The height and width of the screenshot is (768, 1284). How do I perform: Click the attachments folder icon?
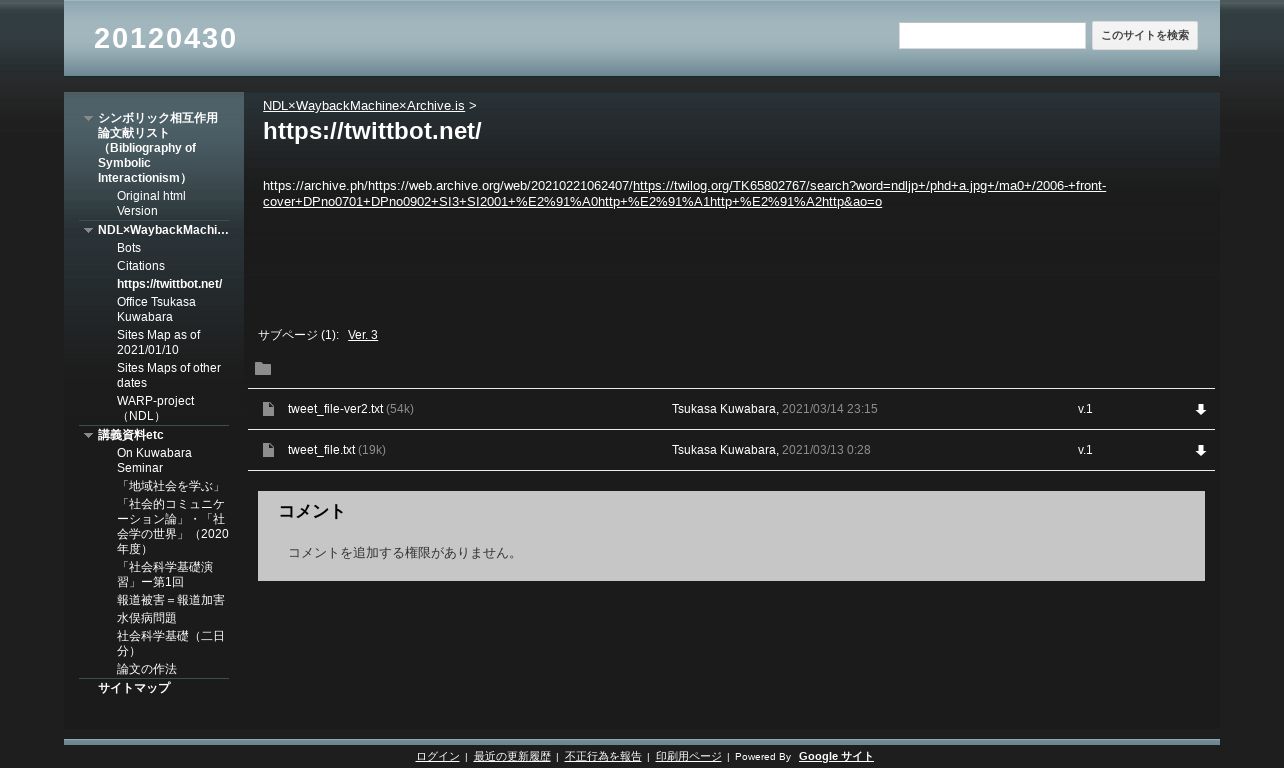click(x=263, y=369)
